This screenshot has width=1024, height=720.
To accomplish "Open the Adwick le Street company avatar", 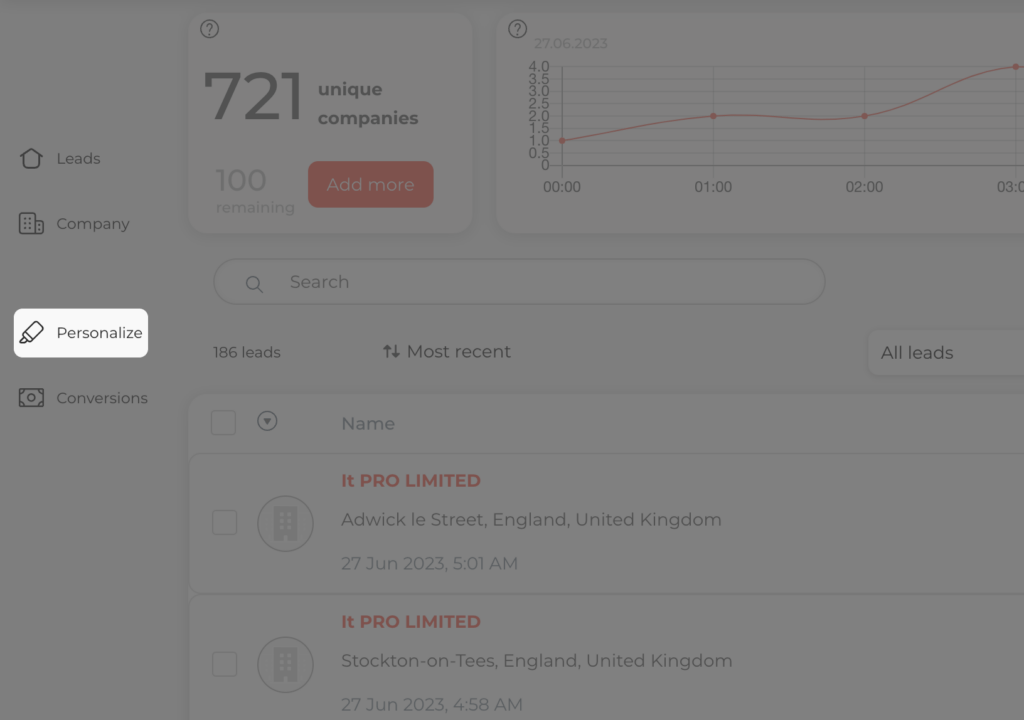I will (285, 523).
